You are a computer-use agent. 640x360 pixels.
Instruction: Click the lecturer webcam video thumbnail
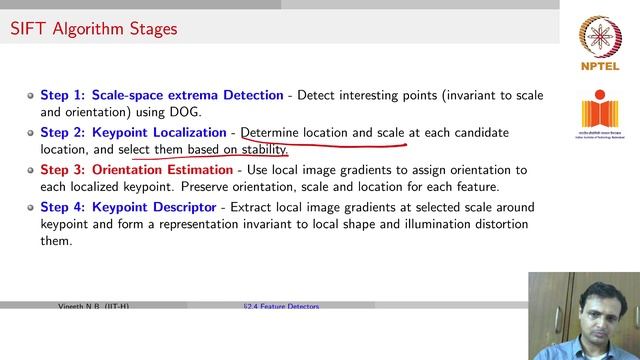584,316
